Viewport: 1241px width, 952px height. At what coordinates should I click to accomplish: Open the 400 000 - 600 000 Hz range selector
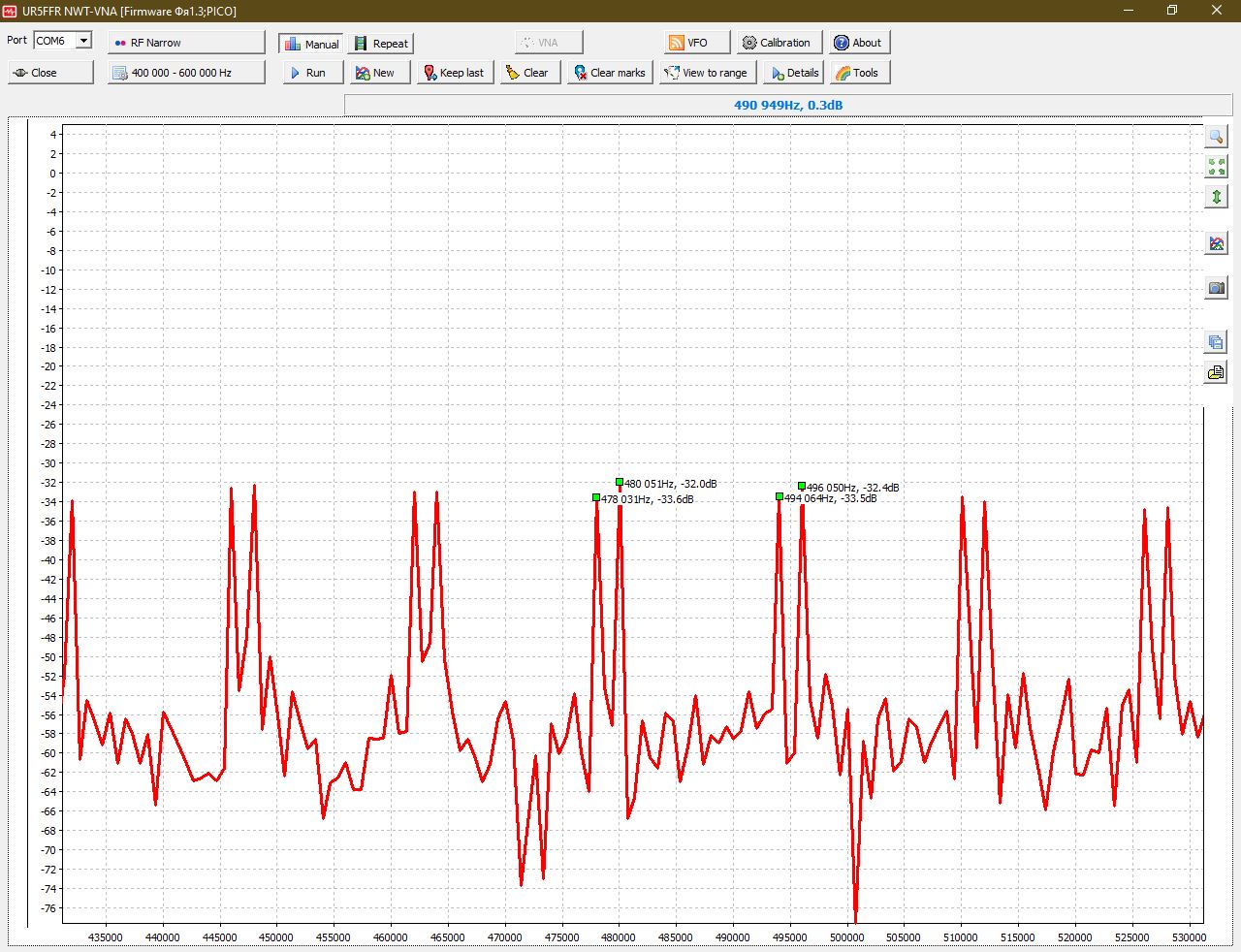click(x=186, y=73)
